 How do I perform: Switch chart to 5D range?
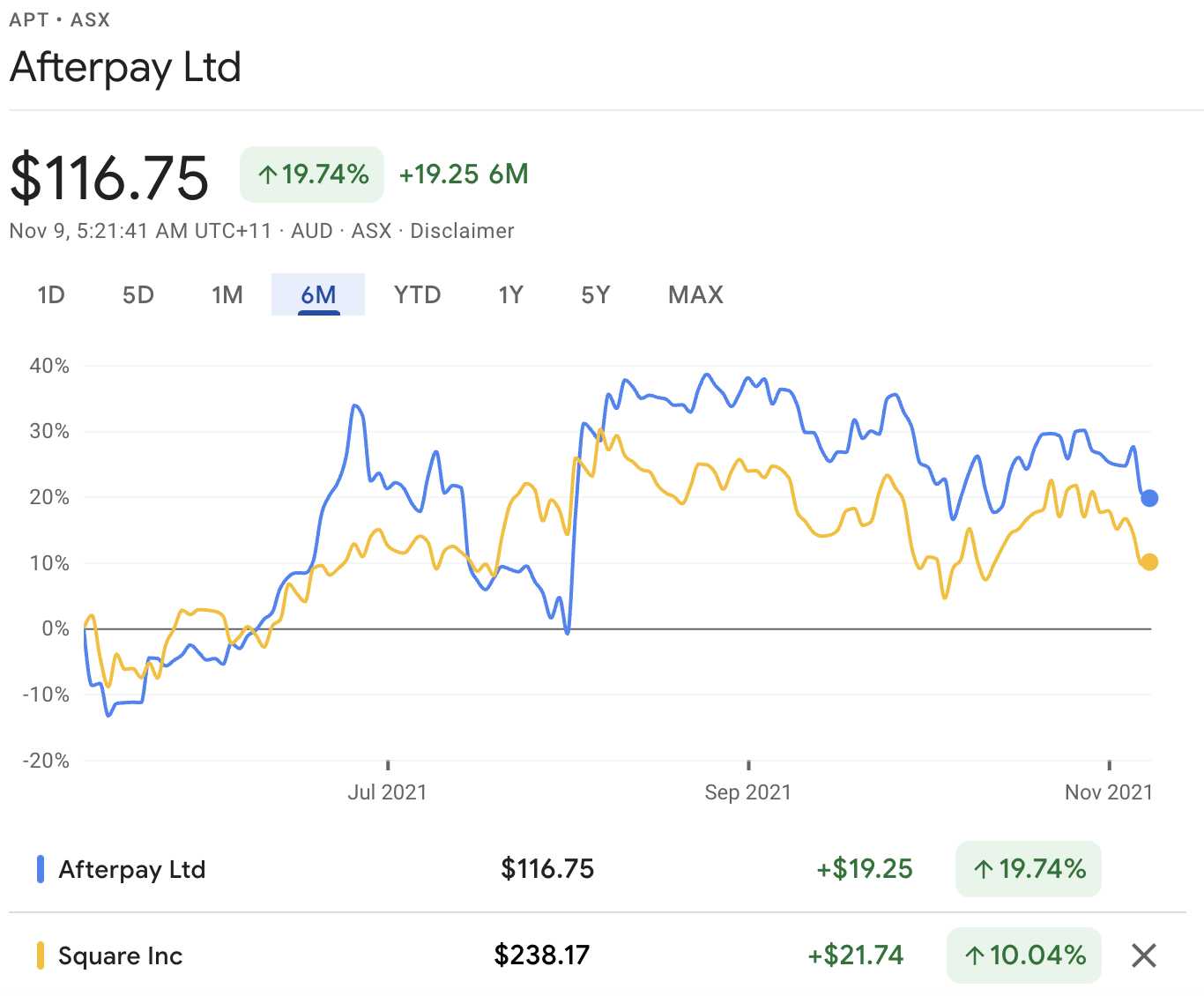[138, 294]
